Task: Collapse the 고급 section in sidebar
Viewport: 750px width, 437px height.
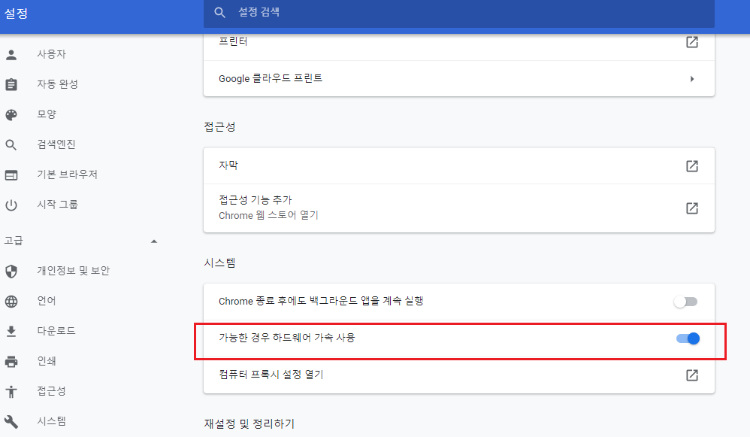Action: point(153,241)
